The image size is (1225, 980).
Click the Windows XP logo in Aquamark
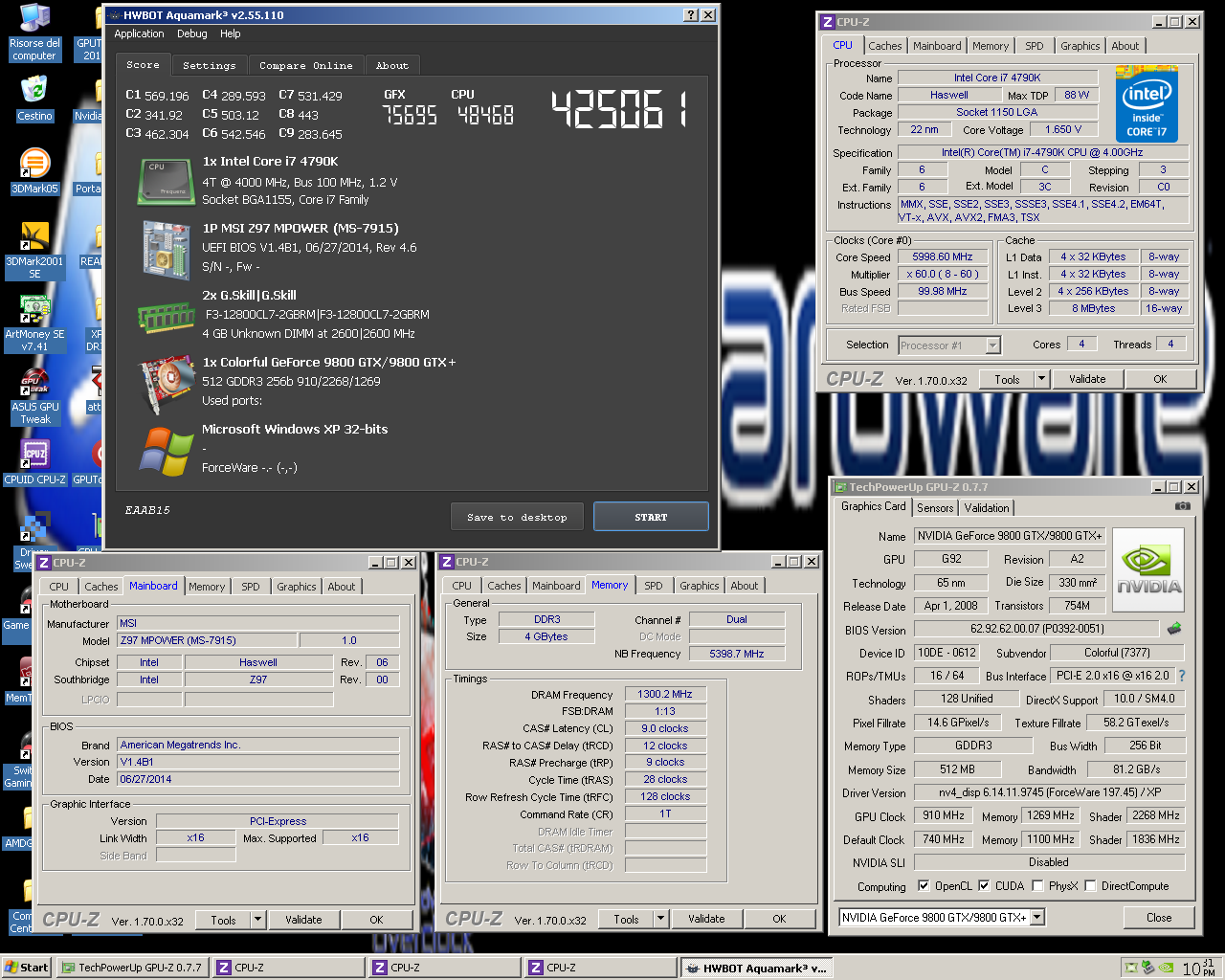[166, 452]
